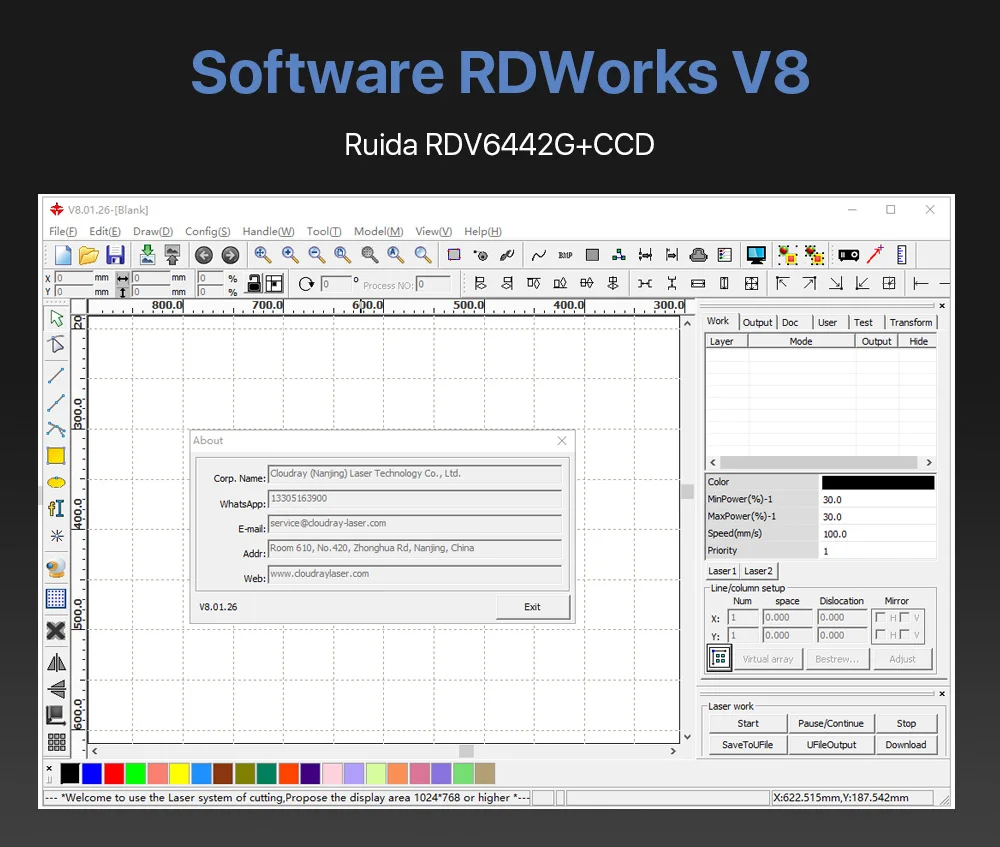Click the black X delete tool
Viewport: 1000px width, 847px height.
[56, 631]
